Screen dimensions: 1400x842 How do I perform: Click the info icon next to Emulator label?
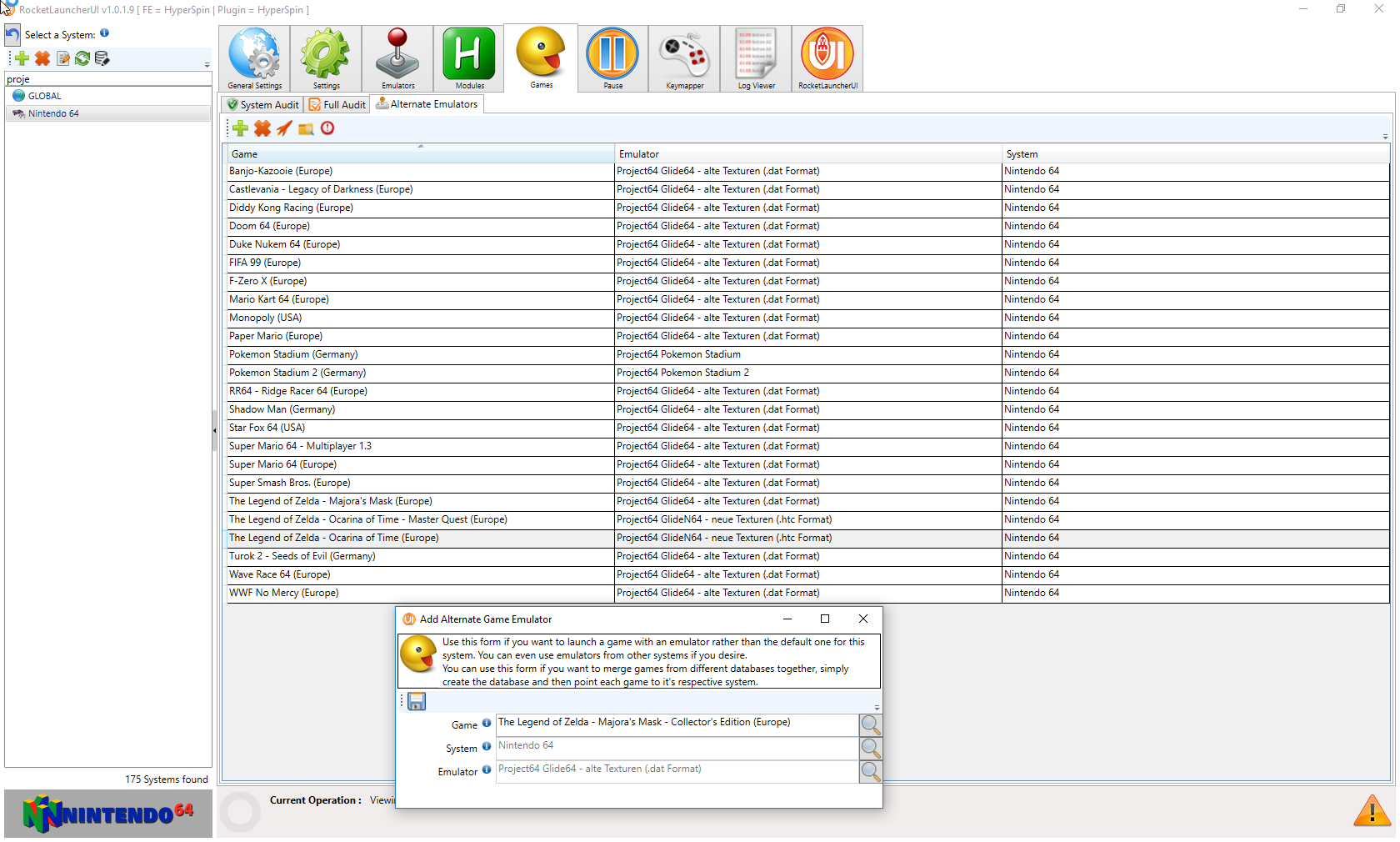[x=487, y=770]
